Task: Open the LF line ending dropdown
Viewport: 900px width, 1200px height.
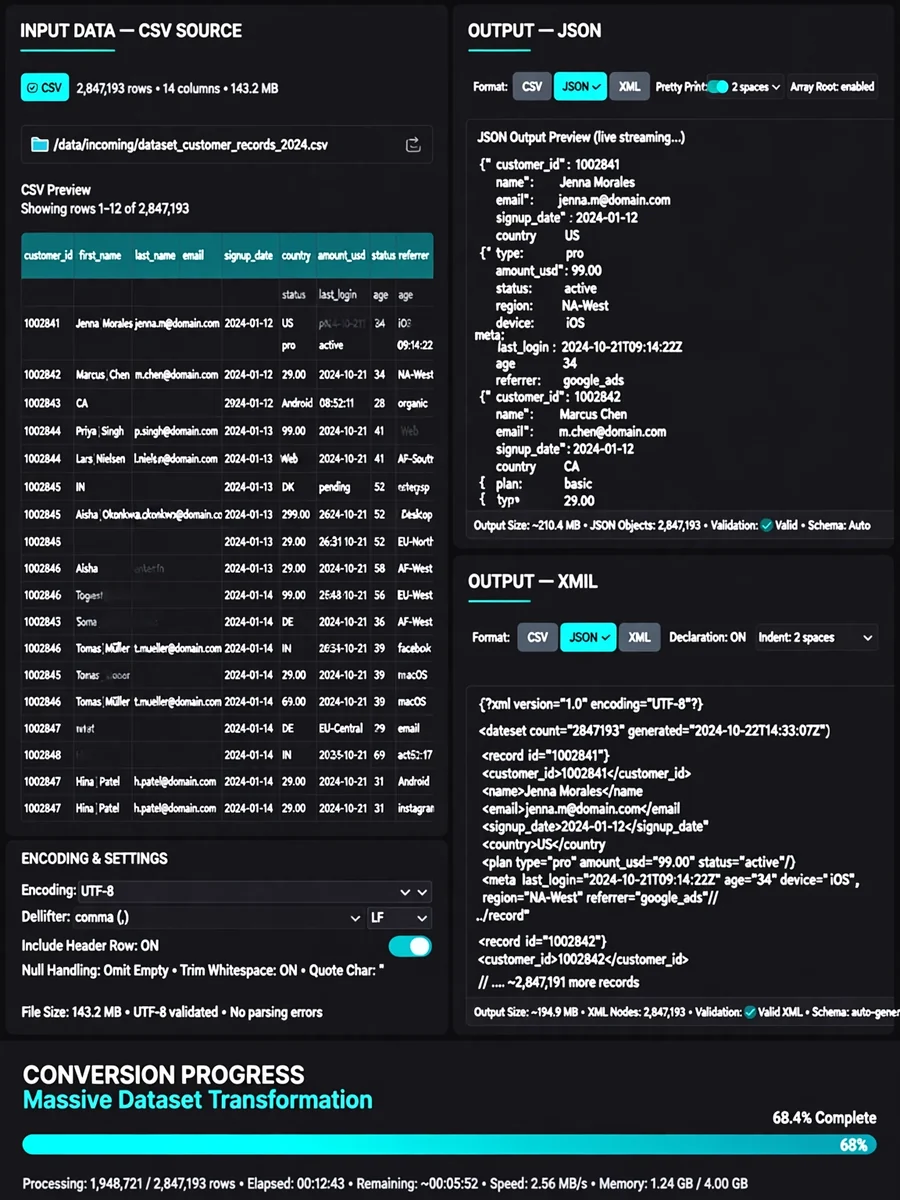Action: (x=400, y=917)
